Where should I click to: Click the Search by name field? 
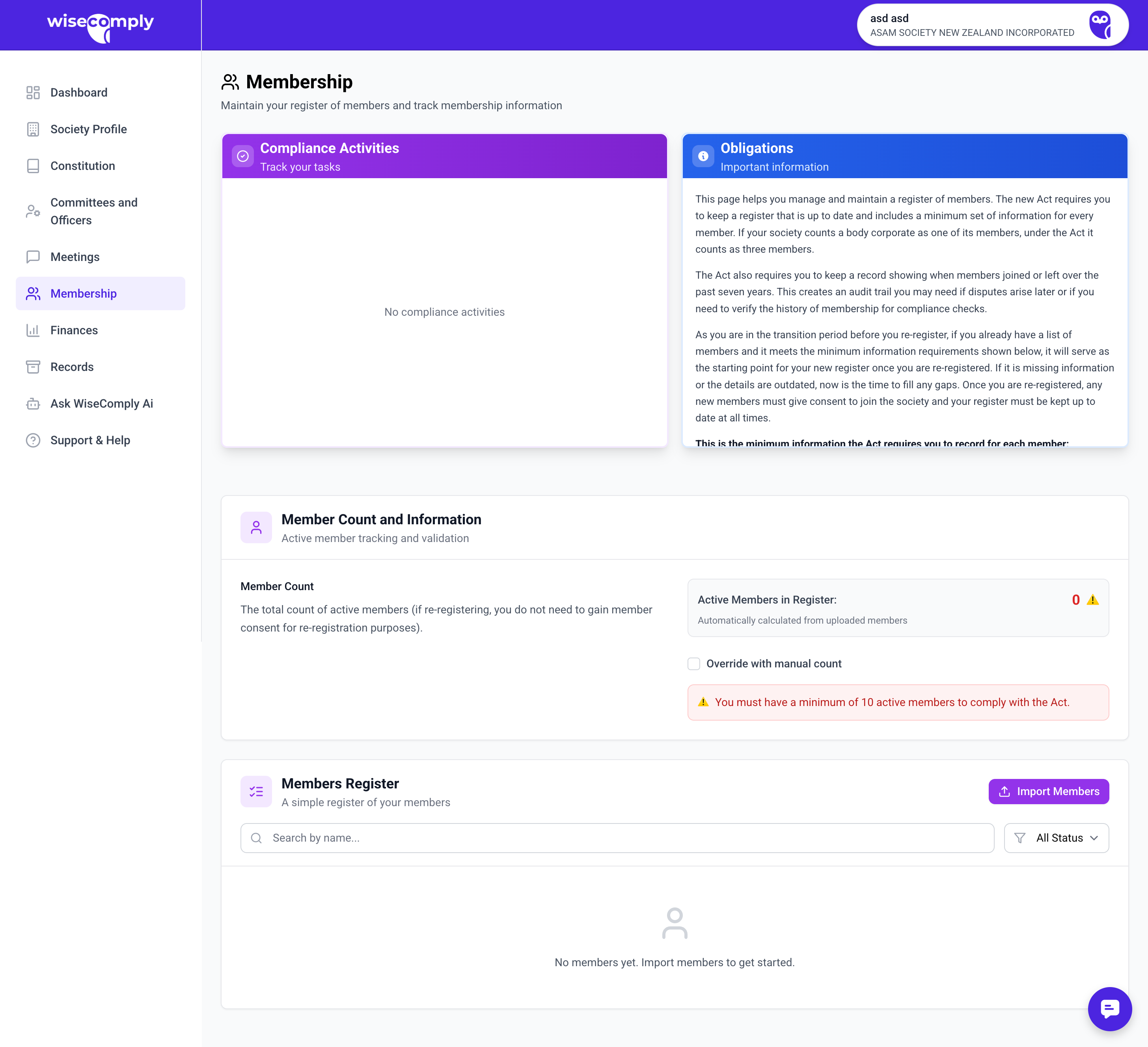point(617,838)
